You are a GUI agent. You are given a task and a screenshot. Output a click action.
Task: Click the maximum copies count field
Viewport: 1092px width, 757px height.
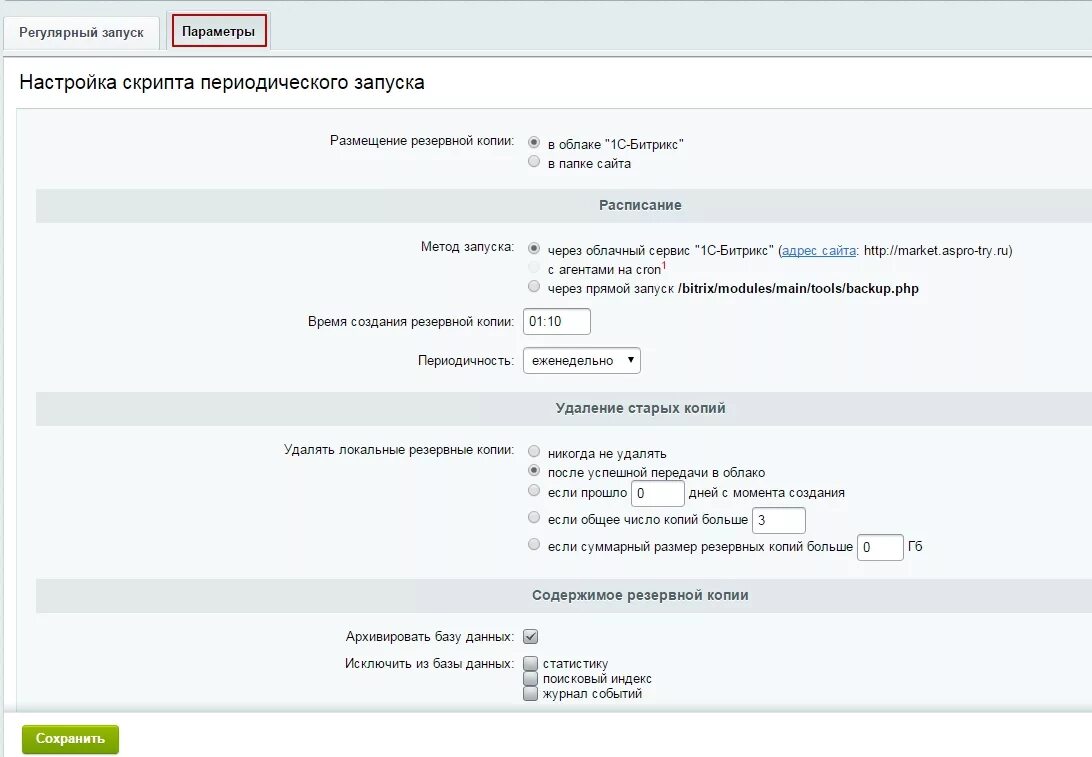(779, 520)
